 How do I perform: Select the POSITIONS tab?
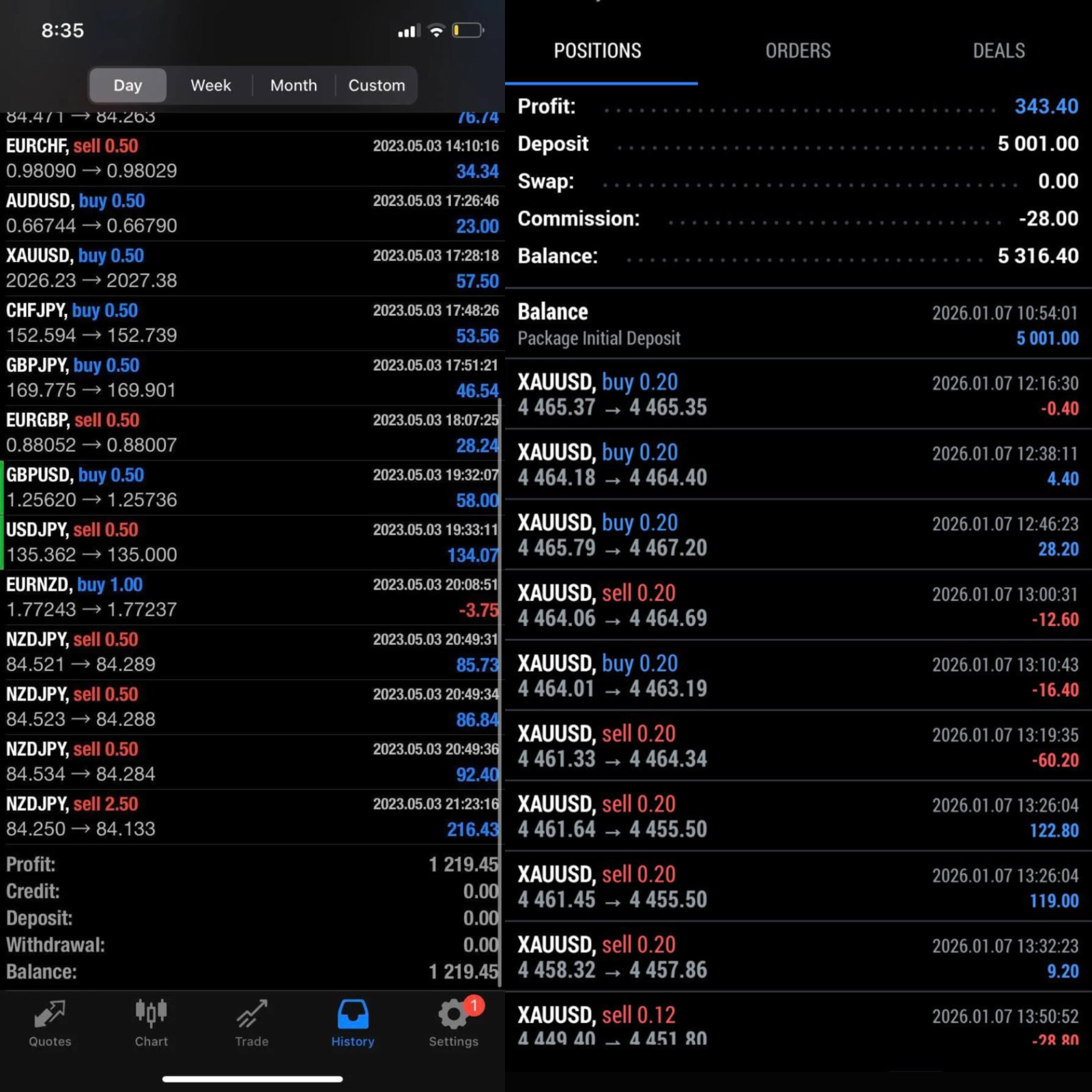coord(597,51)
